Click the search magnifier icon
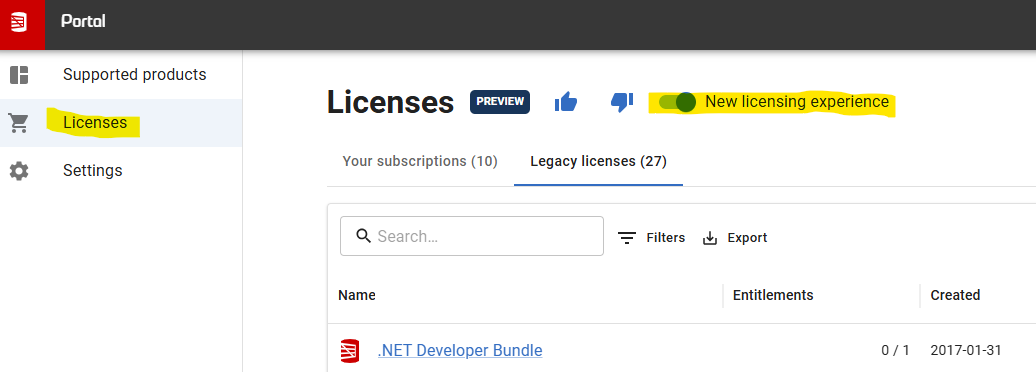 coord(363,236)
